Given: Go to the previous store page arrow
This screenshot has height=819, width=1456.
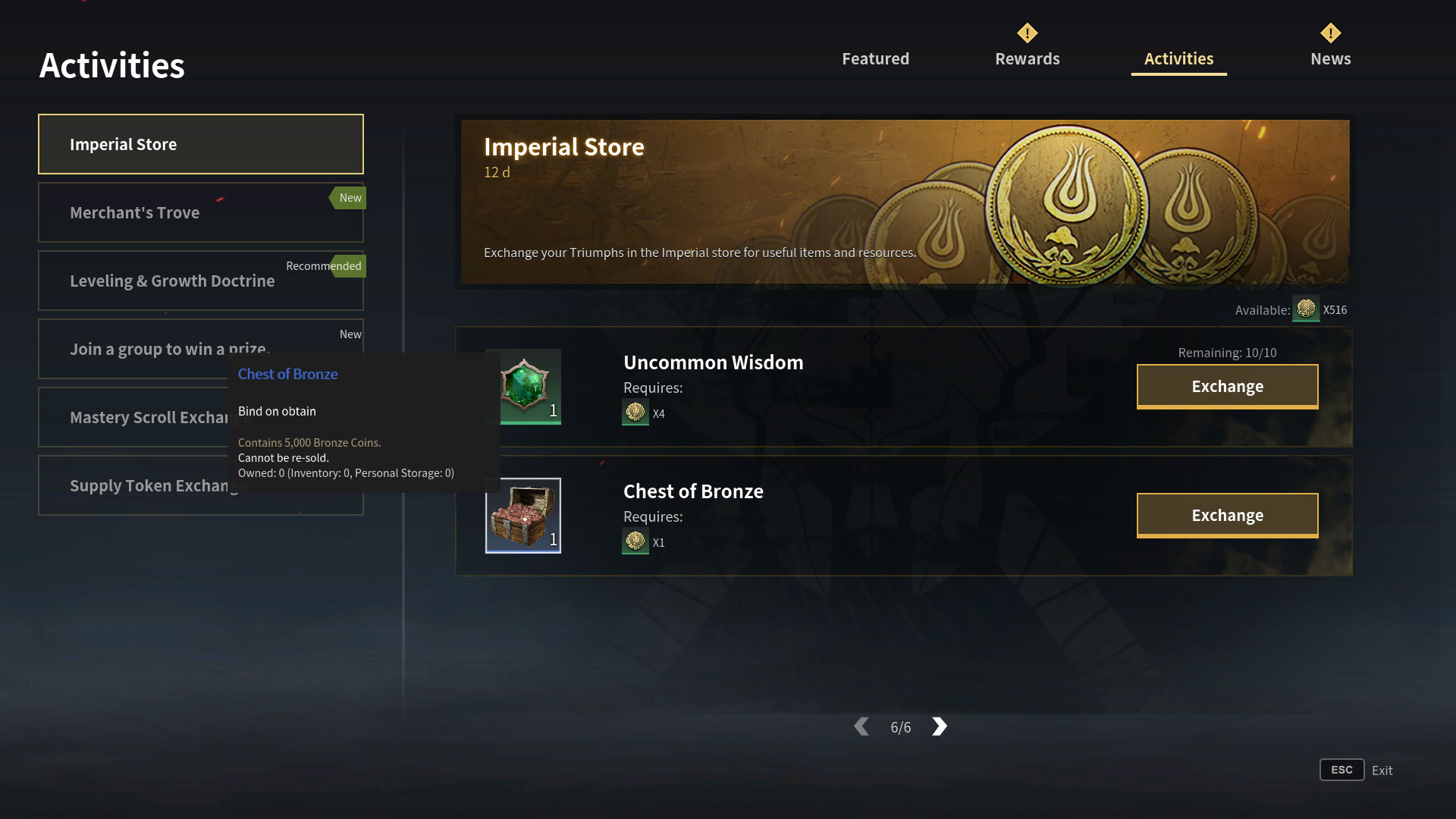Looking at the screenshot, I should 861,726.
